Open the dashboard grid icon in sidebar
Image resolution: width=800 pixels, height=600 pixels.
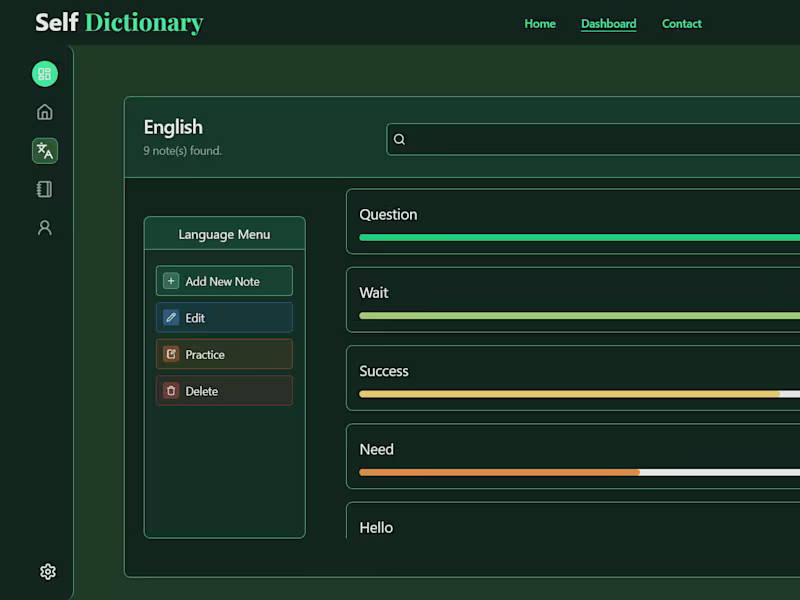45,74
